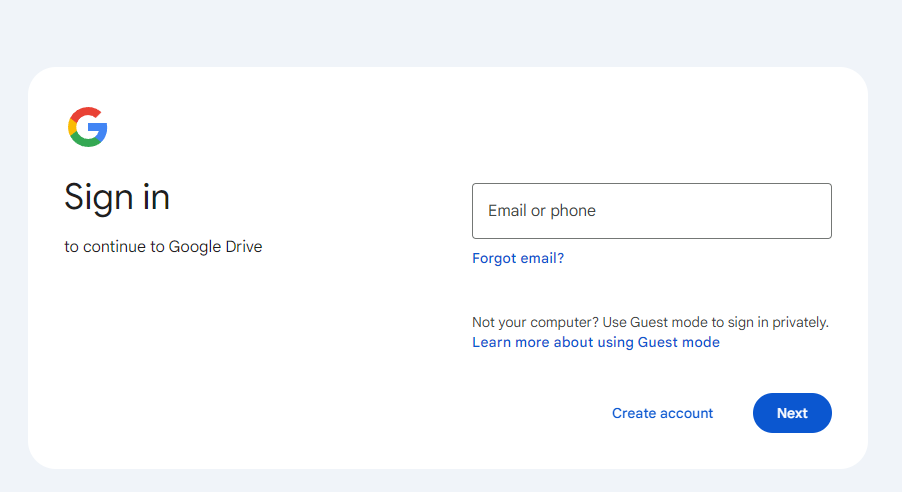The width and height of the screenshot is (902, 492).
Task: Click the 'to continue to Google Drive' text
Action: tap(163, 247)
